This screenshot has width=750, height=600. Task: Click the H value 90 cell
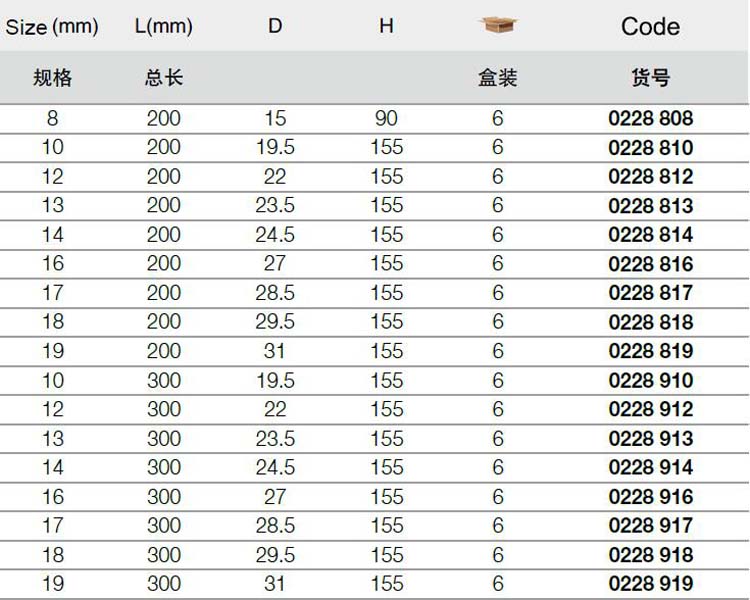pyautogui.click(x=386, y=119)
